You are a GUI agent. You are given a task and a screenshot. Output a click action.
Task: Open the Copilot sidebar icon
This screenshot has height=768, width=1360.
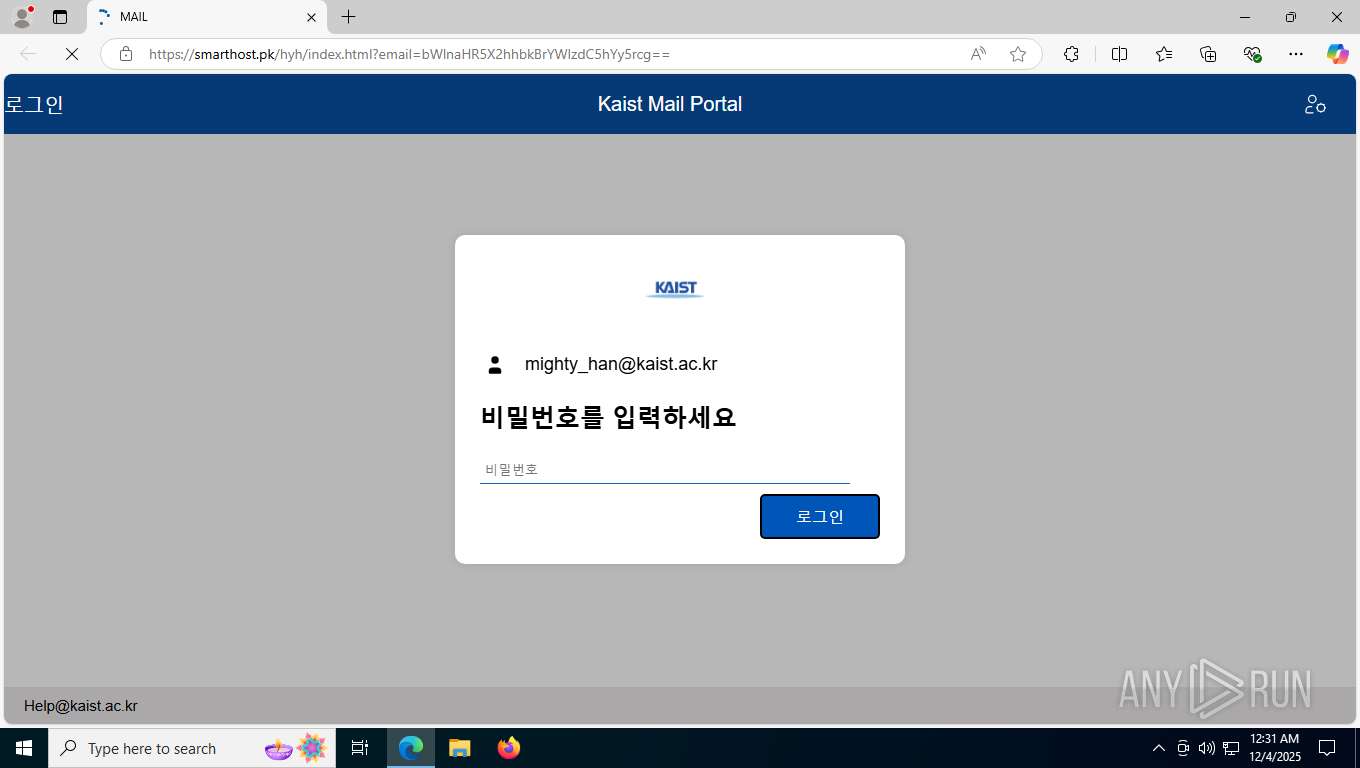click(x=1338, y=54)
